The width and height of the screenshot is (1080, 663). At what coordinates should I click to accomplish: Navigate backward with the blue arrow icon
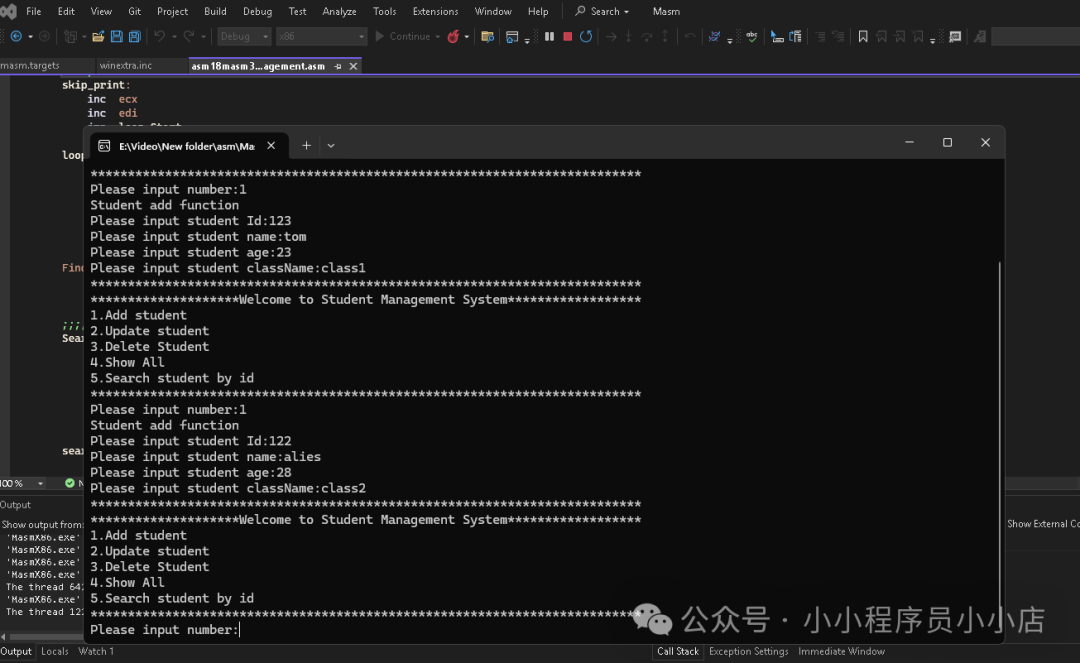pyautogui.click(x=16, y=37)
